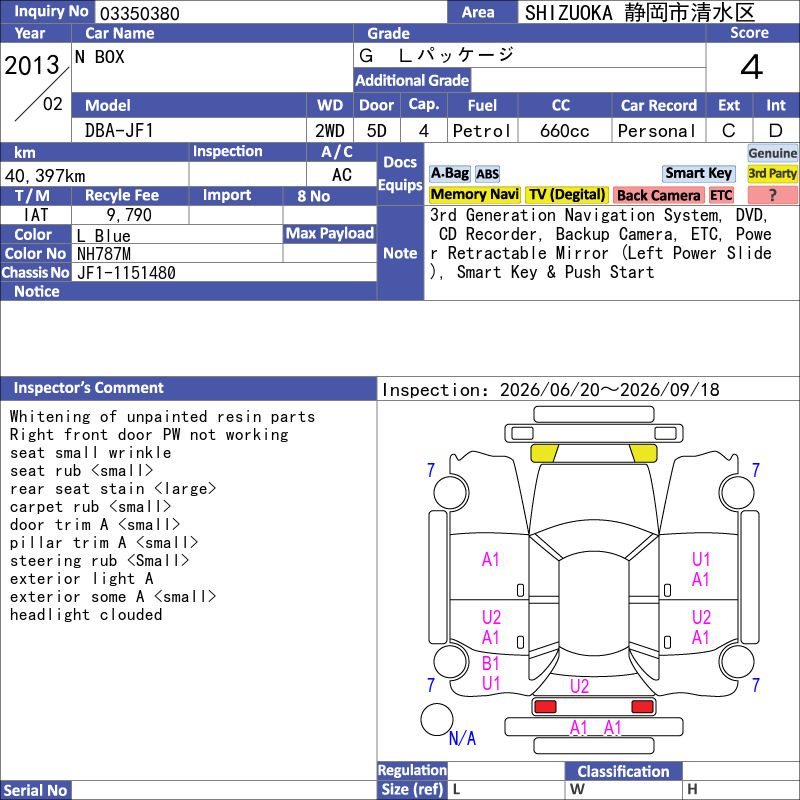This screenshot has width=800, height=800.
Task: Click the year value 2013
Action: pos(32,65)
